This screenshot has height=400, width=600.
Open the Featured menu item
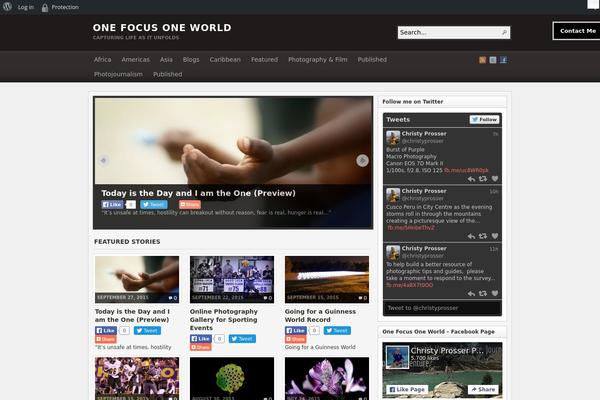click(264, 60)
